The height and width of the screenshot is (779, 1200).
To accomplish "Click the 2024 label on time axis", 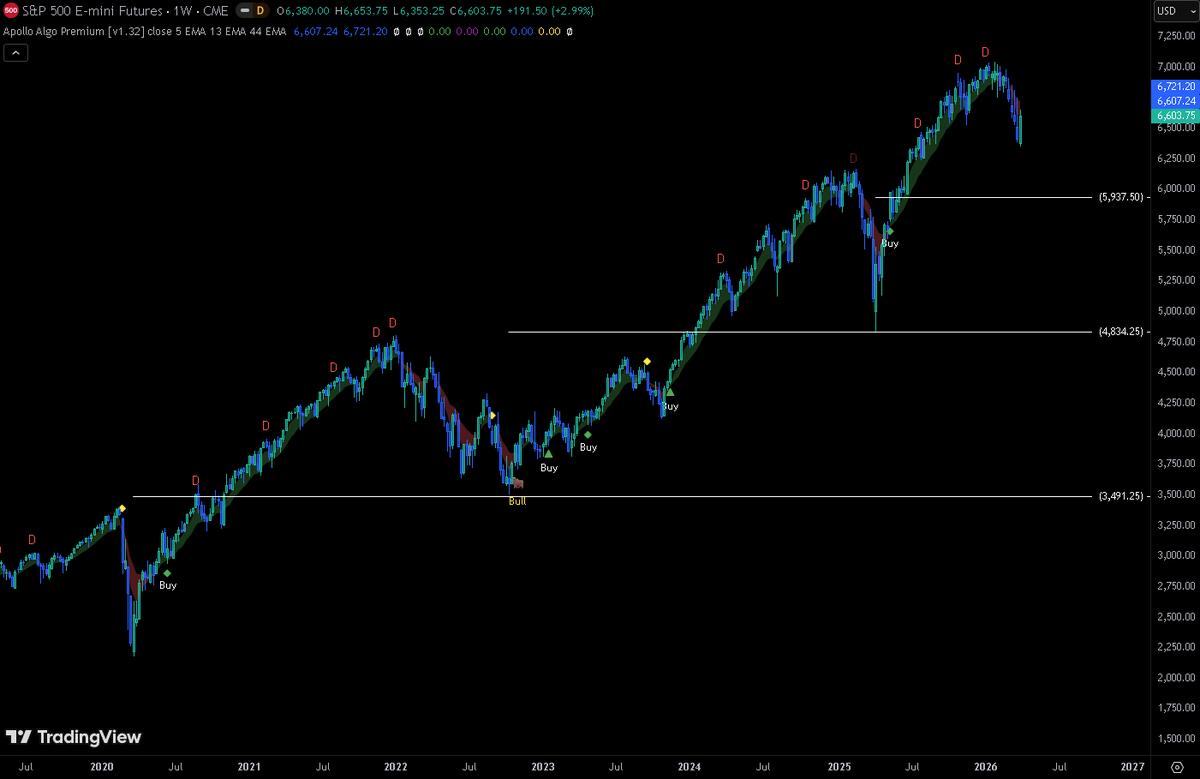I will click(x=690, y=766).
